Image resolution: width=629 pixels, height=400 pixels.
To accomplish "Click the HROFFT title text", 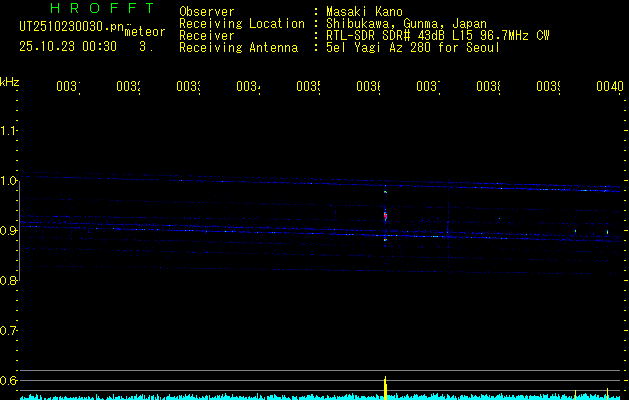I will click(x=100, y=8).
